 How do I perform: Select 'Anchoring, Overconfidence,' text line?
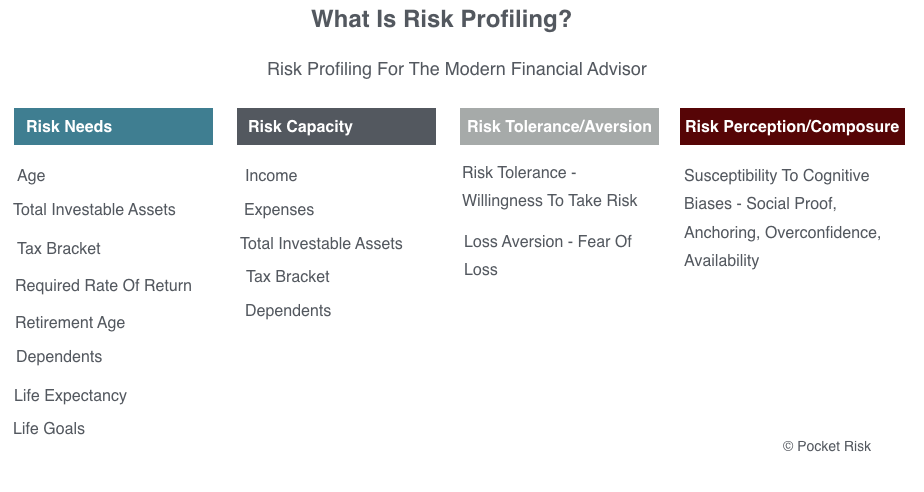(782, 233)
